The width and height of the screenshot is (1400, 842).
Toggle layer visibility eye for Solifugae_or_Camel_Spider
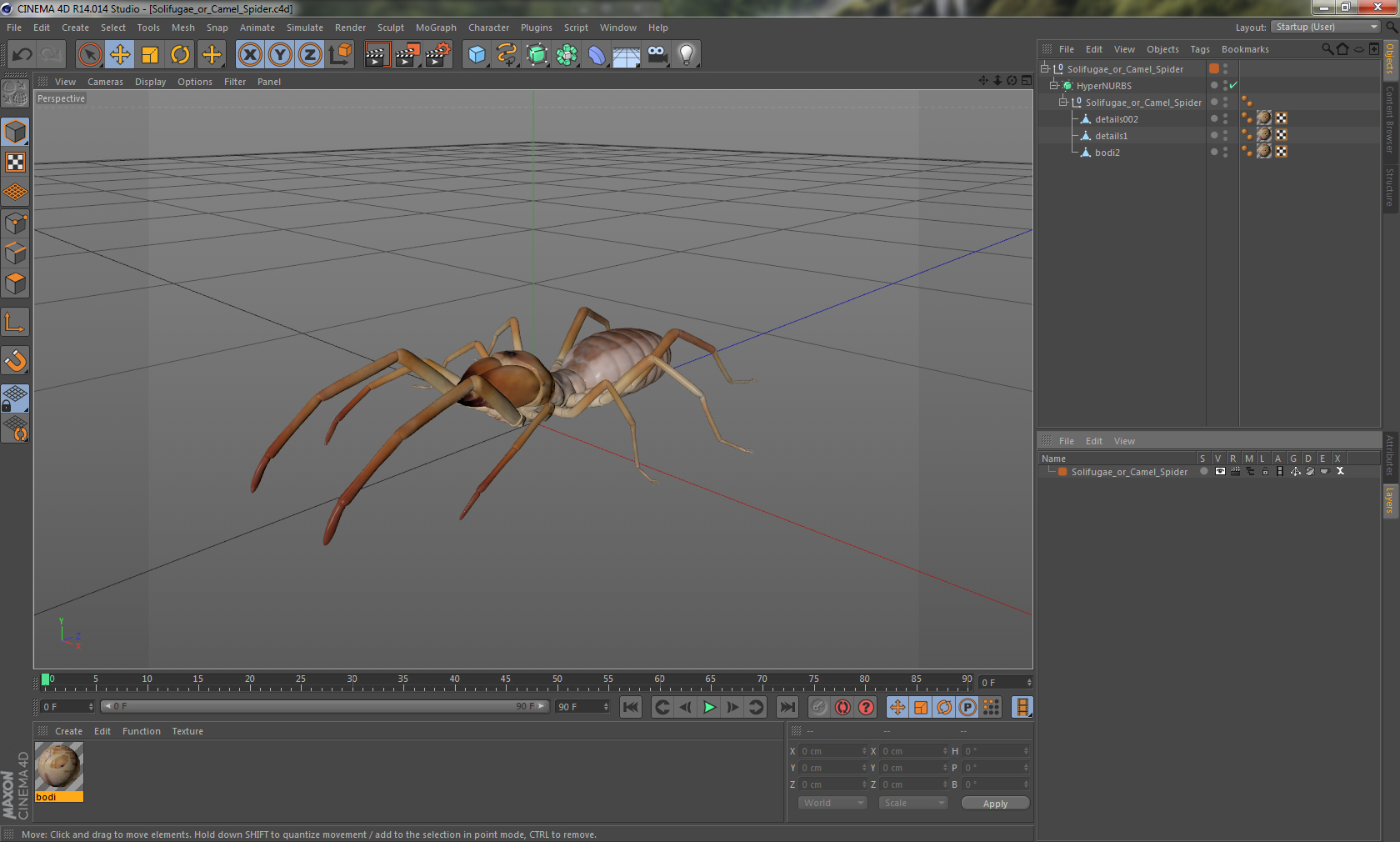coord(1220,472)
